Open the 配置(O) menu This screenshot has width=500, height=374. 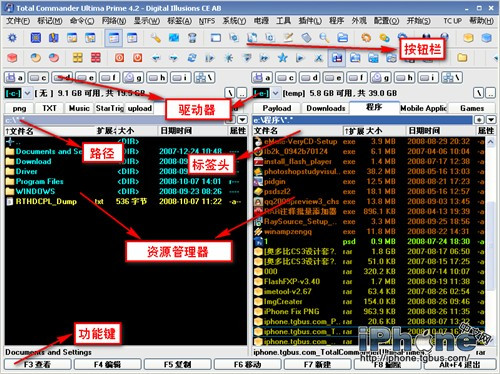click(386, 21)
